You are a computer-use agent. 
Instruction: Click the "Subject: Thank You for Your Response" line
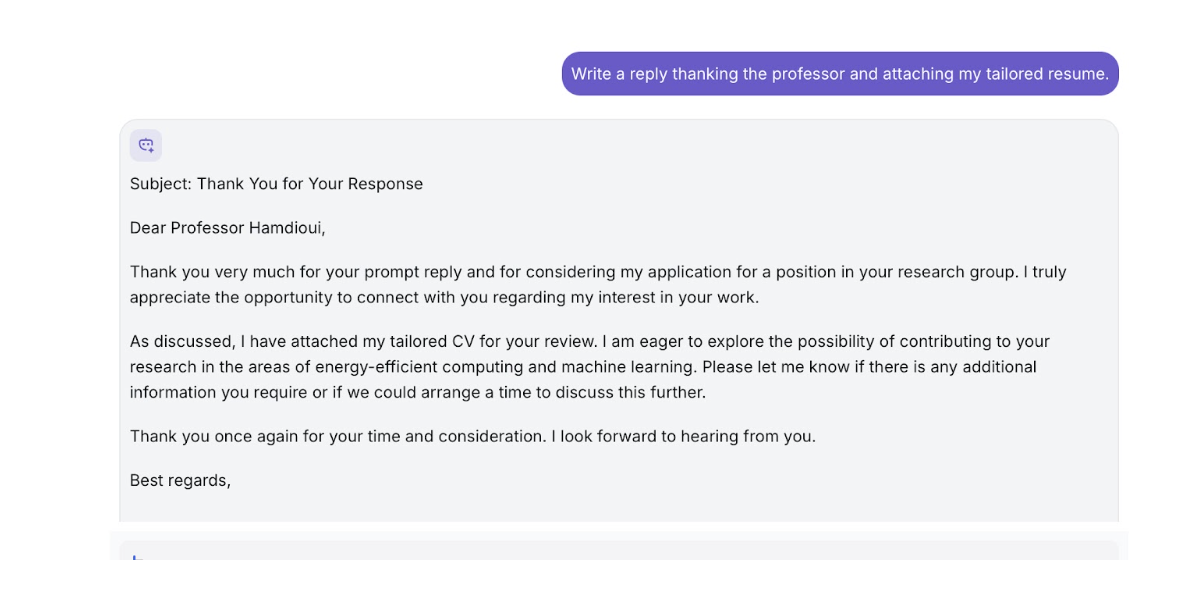pyautogui.click(x=276, y=184)
